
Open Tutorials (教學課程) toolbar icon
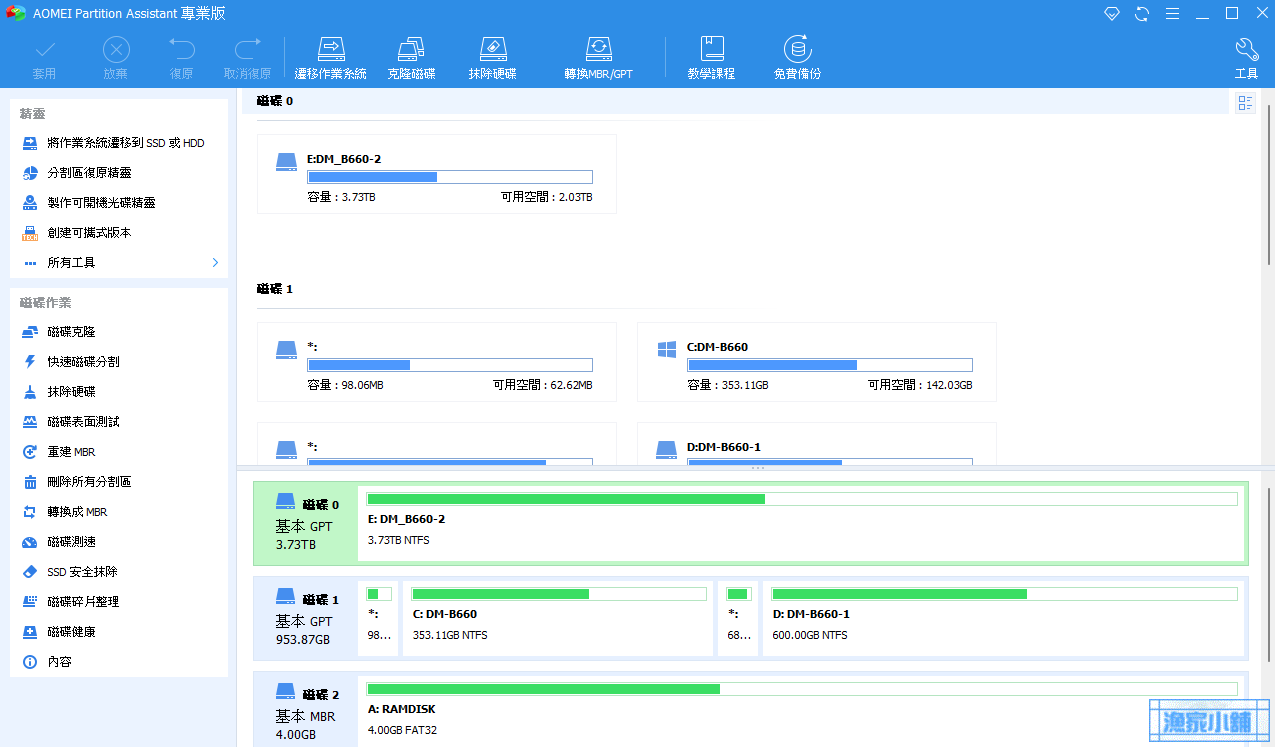tap(711, 58)
